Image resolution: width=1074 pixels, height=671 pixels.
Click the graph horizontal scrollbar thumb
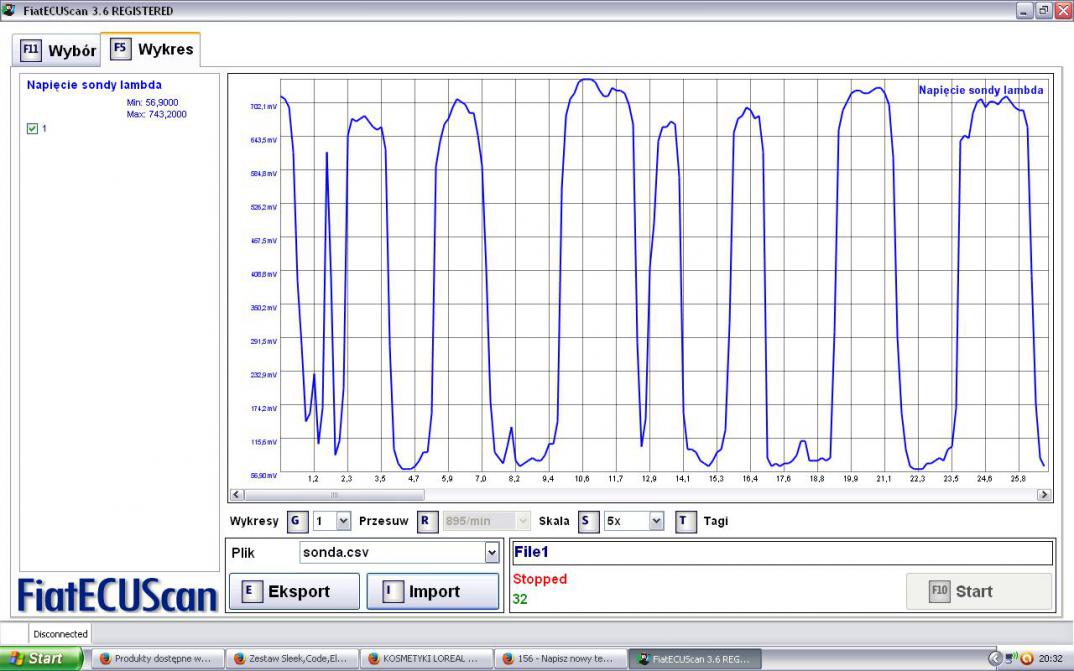(334, 494)
